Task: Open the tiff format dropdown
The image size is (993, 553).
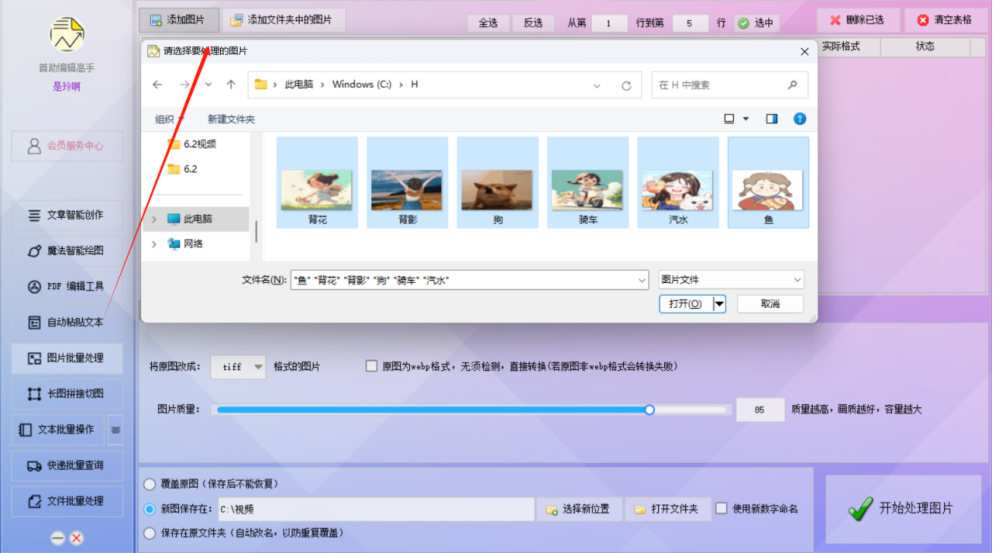Action: tap(237, 366)
